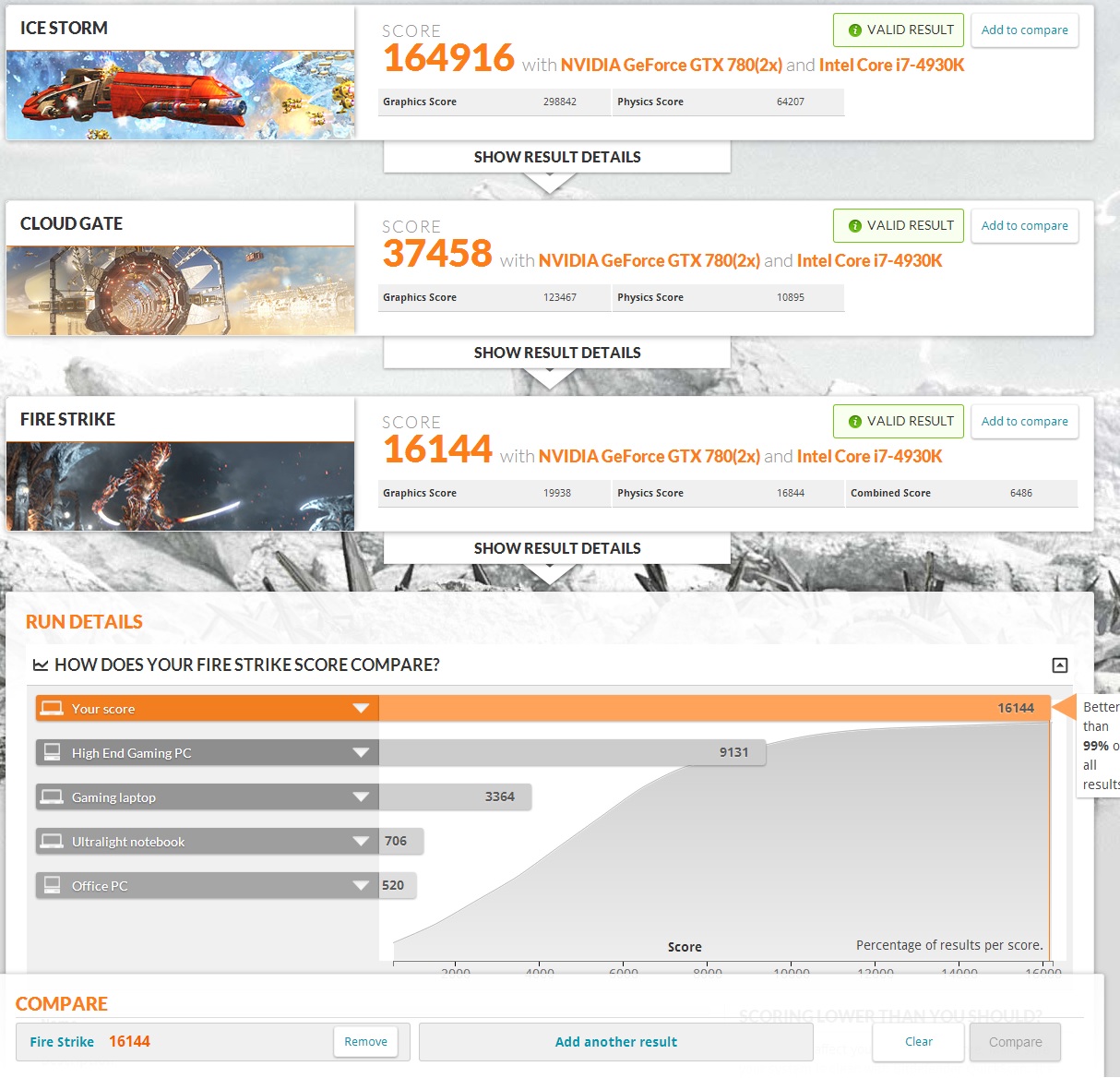Viewport: 1120px width, 1078px height.
Task: Open the Ultralight notebook dropdown arrow
Action: pos(361,842)
